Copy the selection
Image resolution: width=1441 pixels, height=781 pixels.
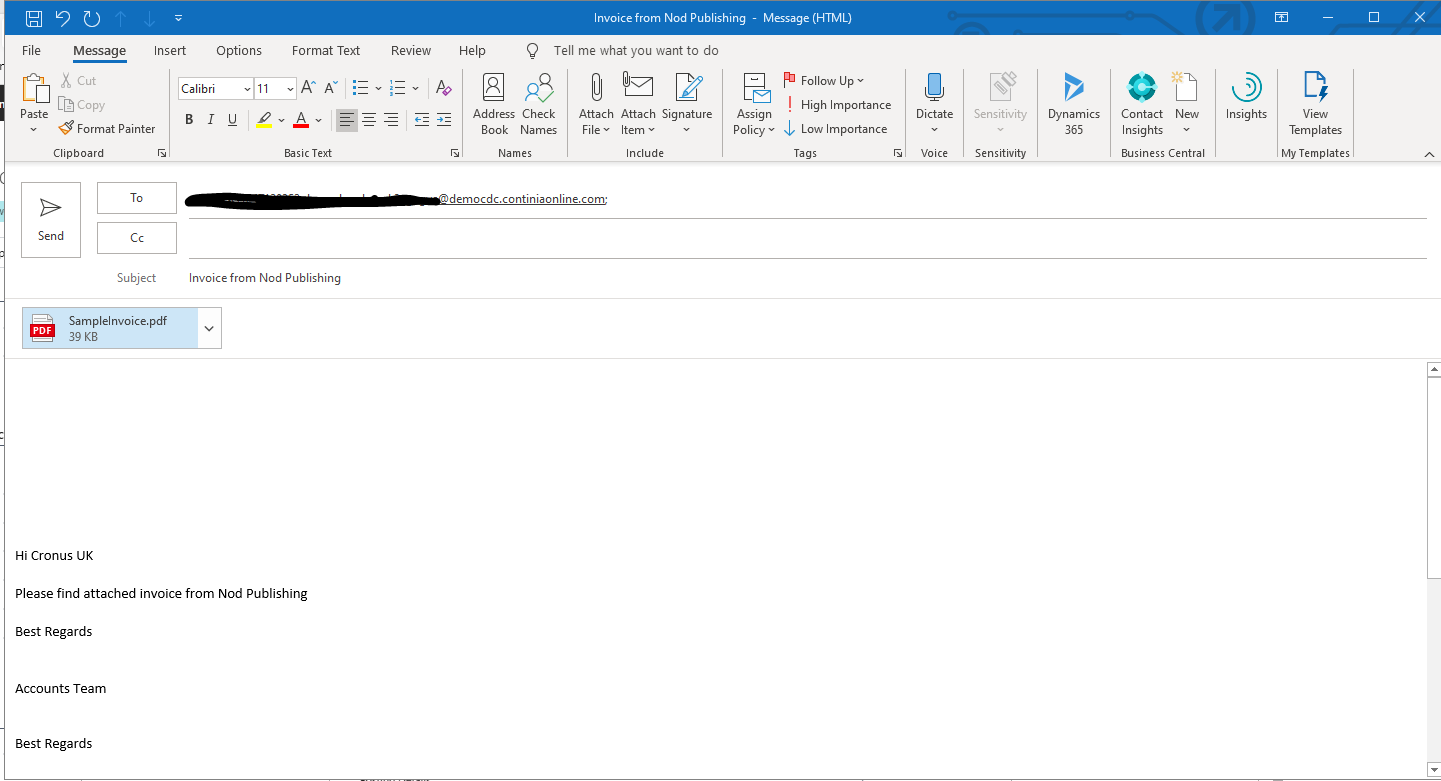click(82, 105)
